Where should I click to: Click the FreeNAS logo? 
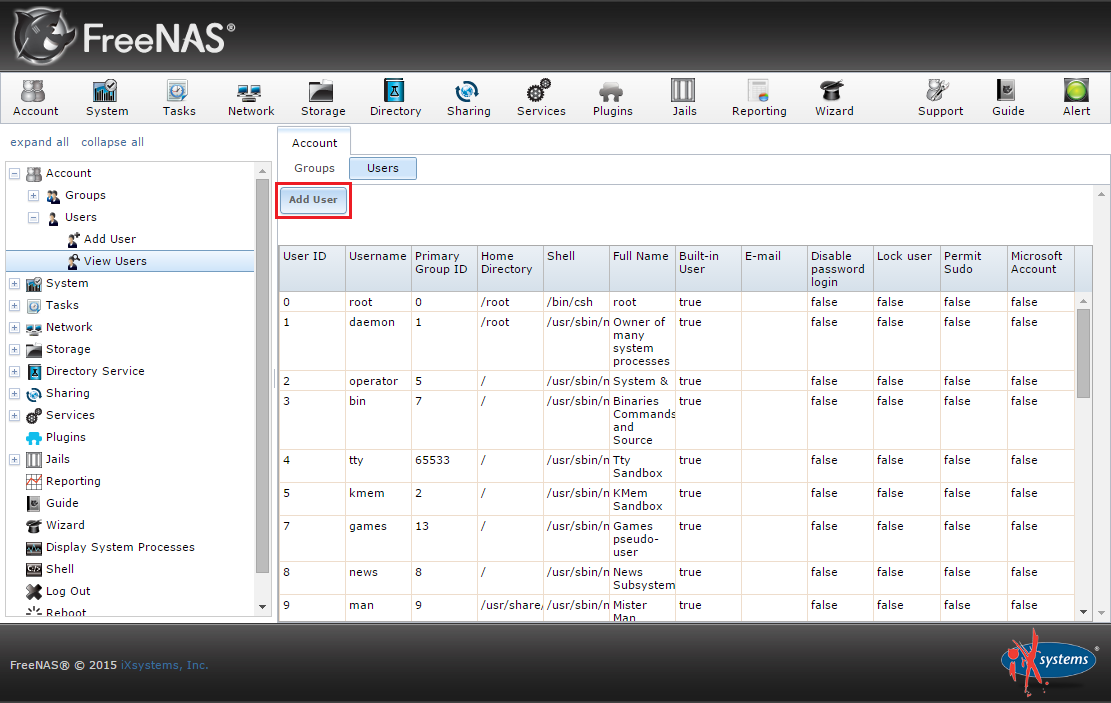coord(125,37)
